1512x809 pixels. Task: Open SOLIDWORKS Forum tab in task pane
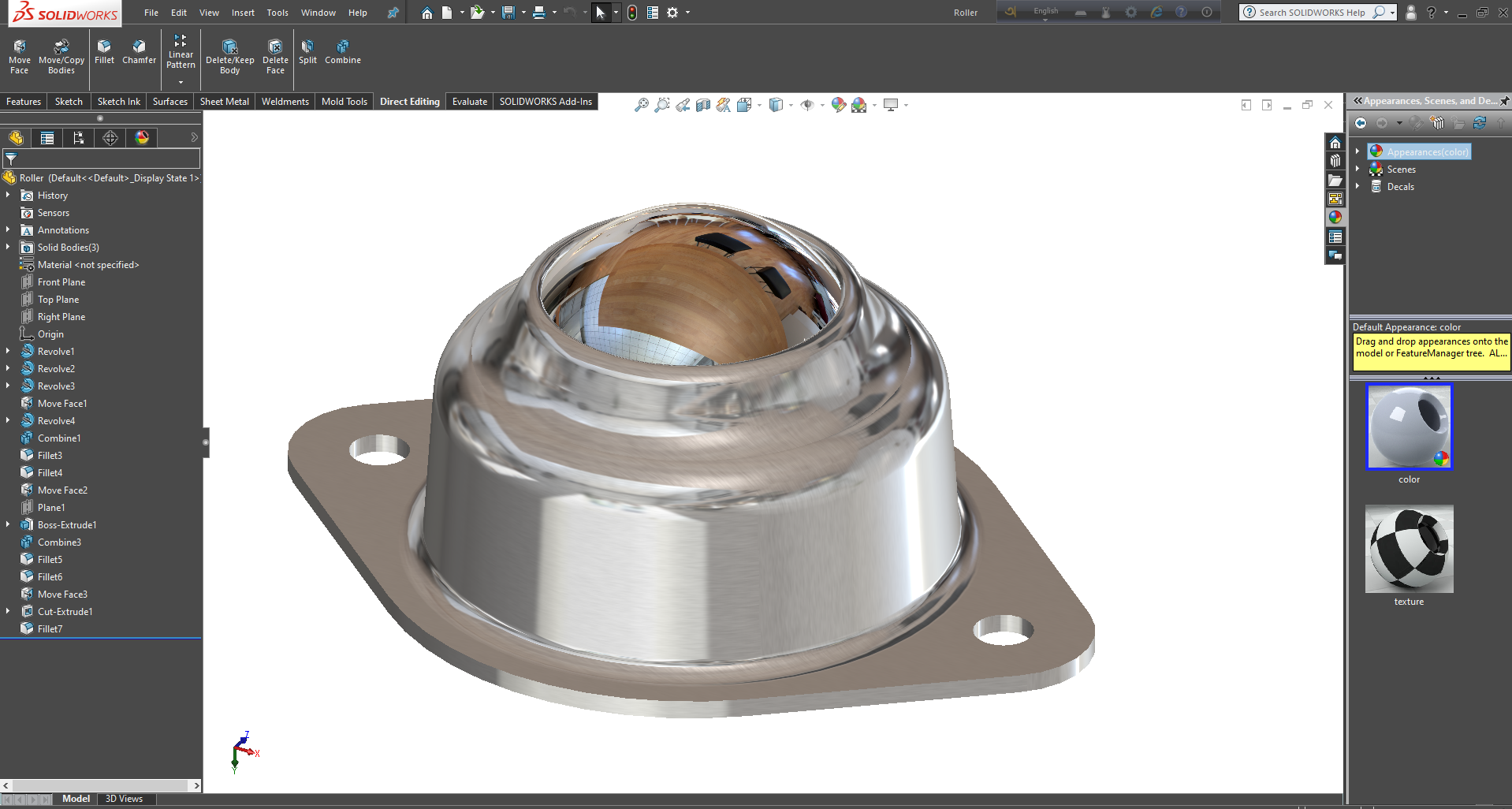pos(1335,255)
